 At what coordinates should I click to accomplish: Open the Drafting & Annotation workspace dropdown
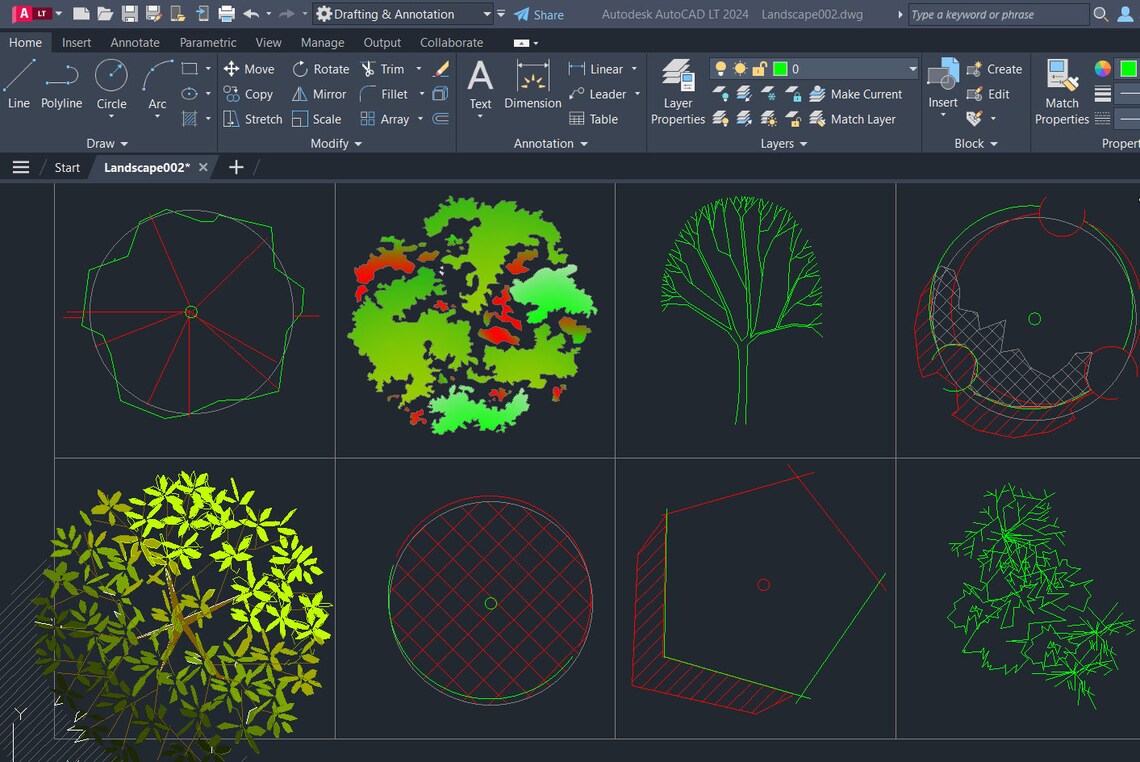487,14
